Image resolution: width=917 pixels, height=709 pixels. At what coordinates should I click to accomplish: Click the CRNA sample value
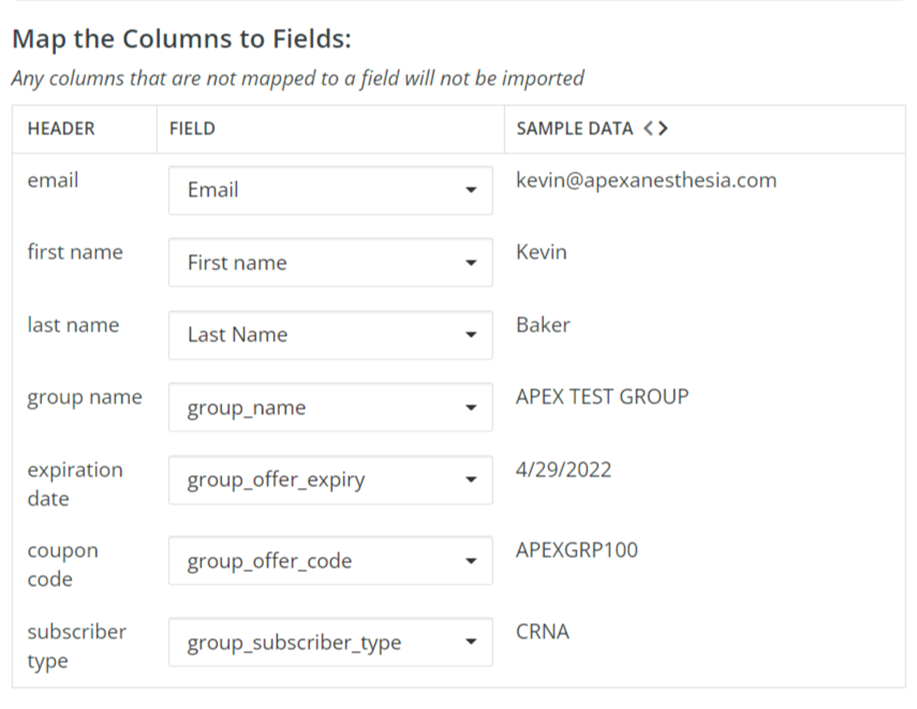(542, 631)
